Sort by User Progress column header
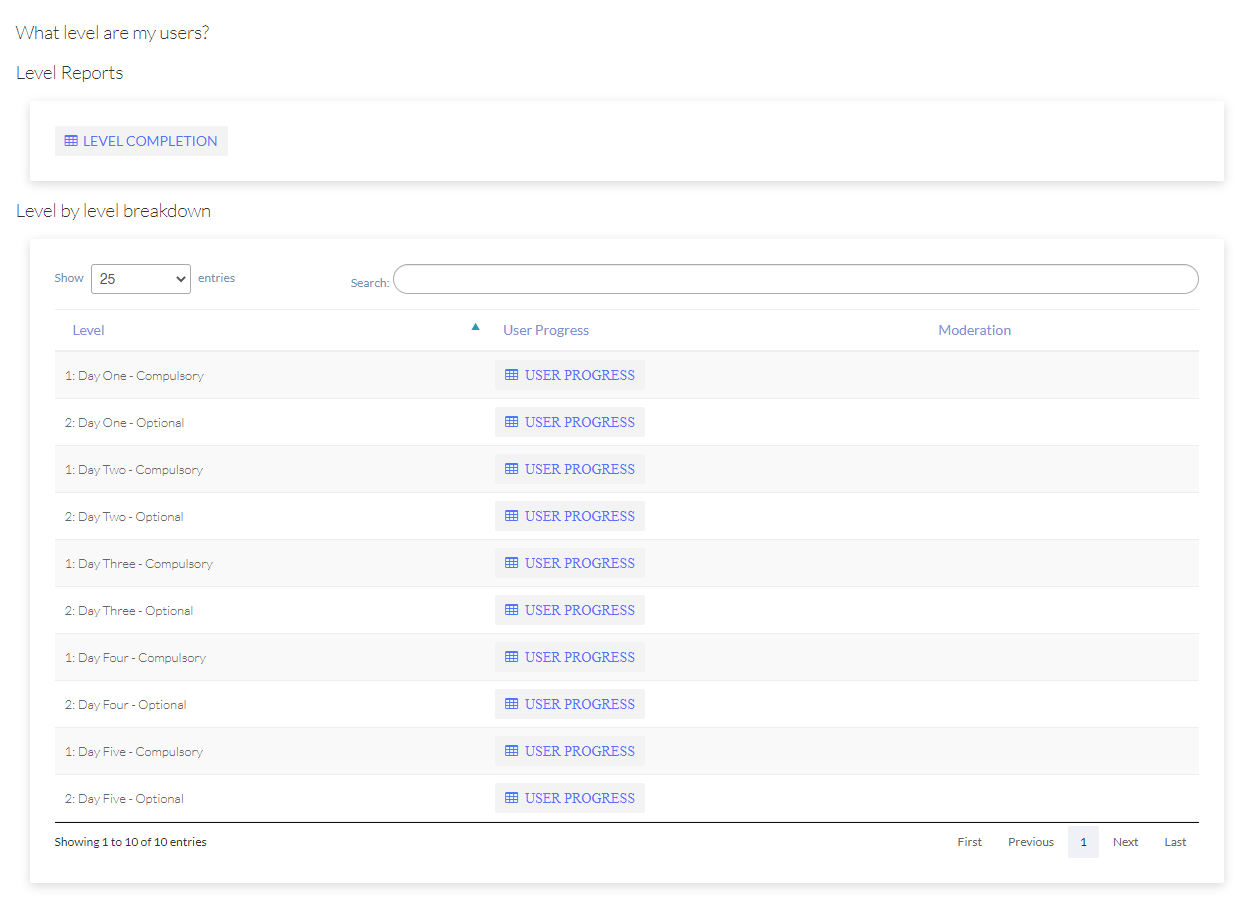Image resolution: width=1251 pixels, height=901 pixels. [546, 330]
